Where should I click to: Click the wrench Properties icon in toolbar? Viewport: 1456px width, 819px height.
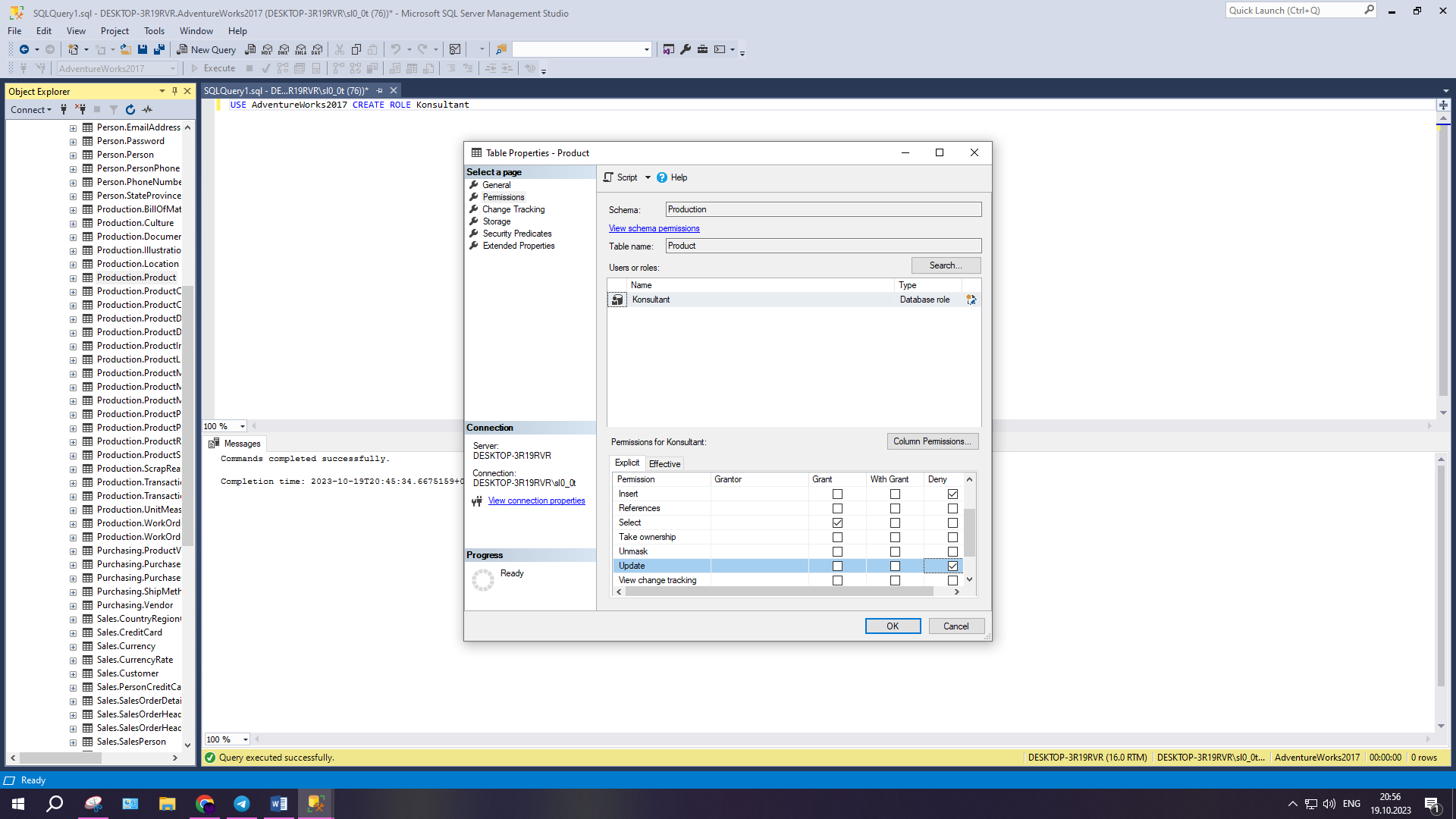686,49
